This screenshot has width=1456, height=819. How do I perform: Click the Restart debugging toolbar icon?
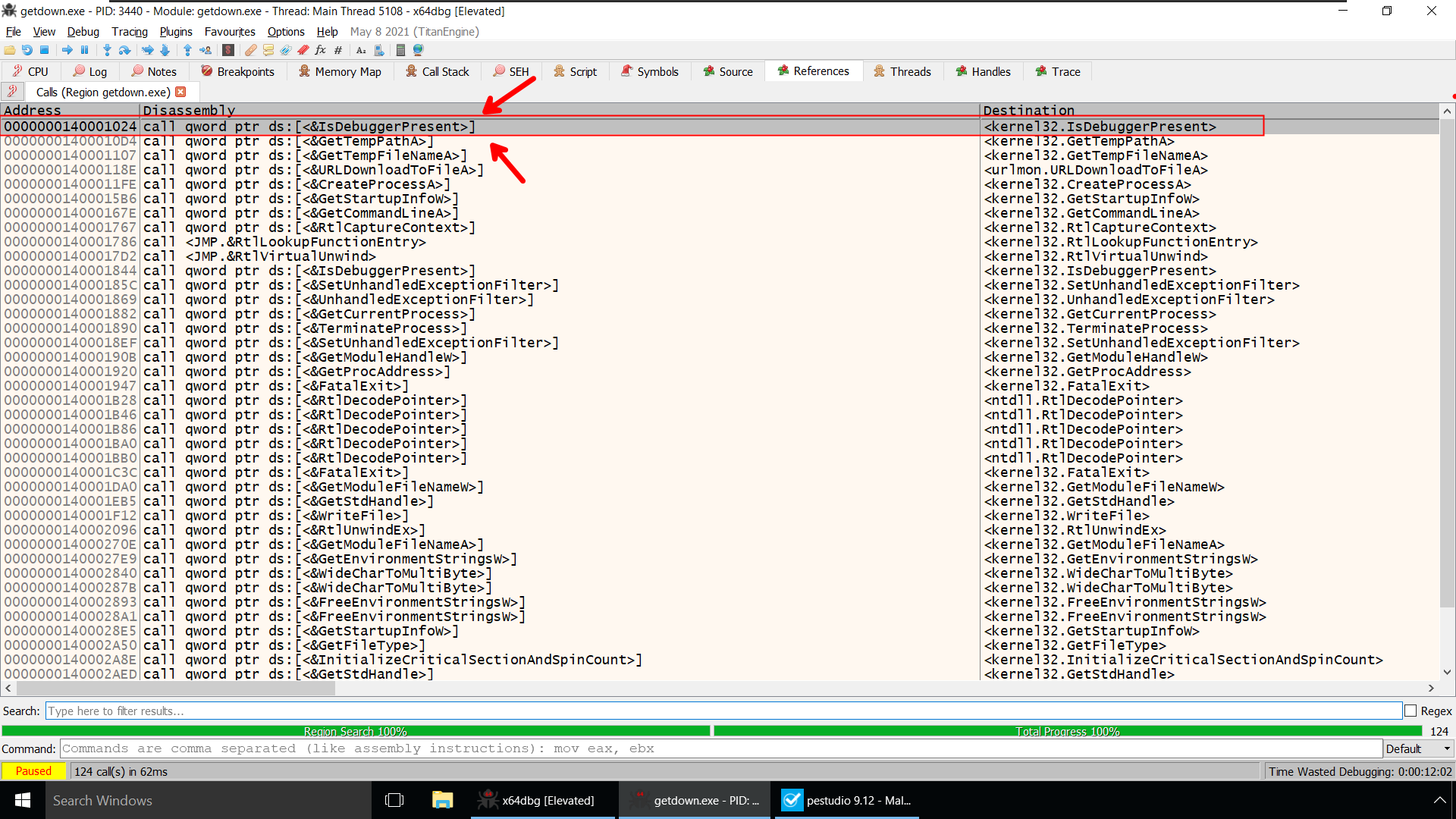[27, 50]
